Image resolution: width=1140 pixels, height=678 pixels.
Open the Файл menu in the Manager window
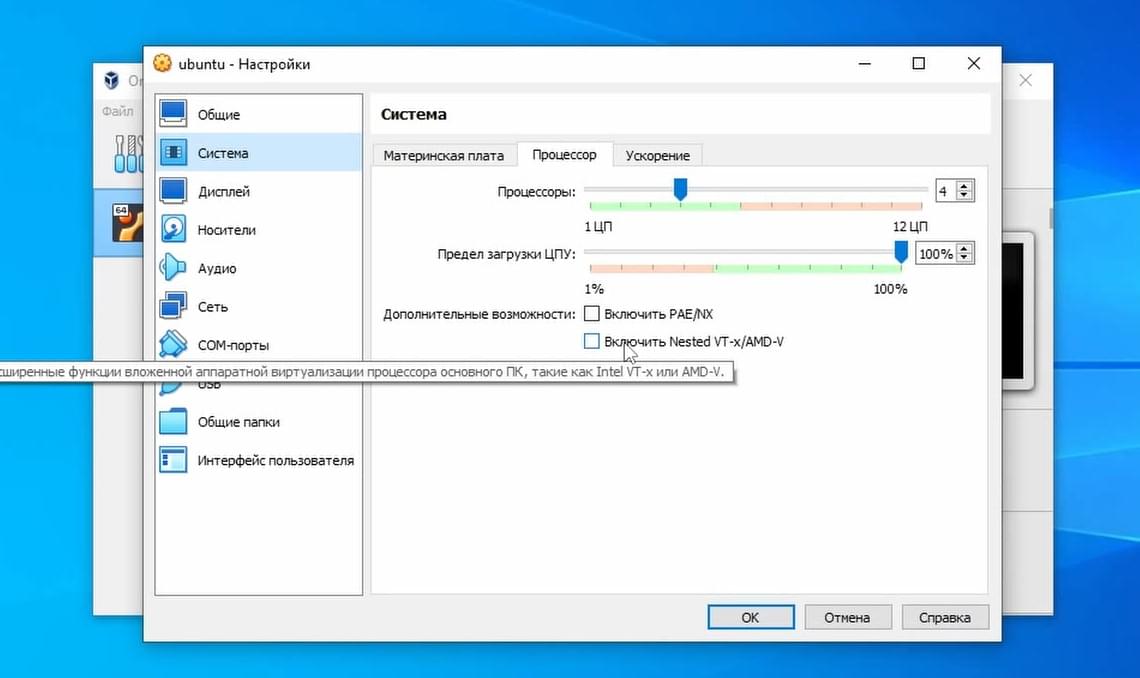tap(118, 111)
